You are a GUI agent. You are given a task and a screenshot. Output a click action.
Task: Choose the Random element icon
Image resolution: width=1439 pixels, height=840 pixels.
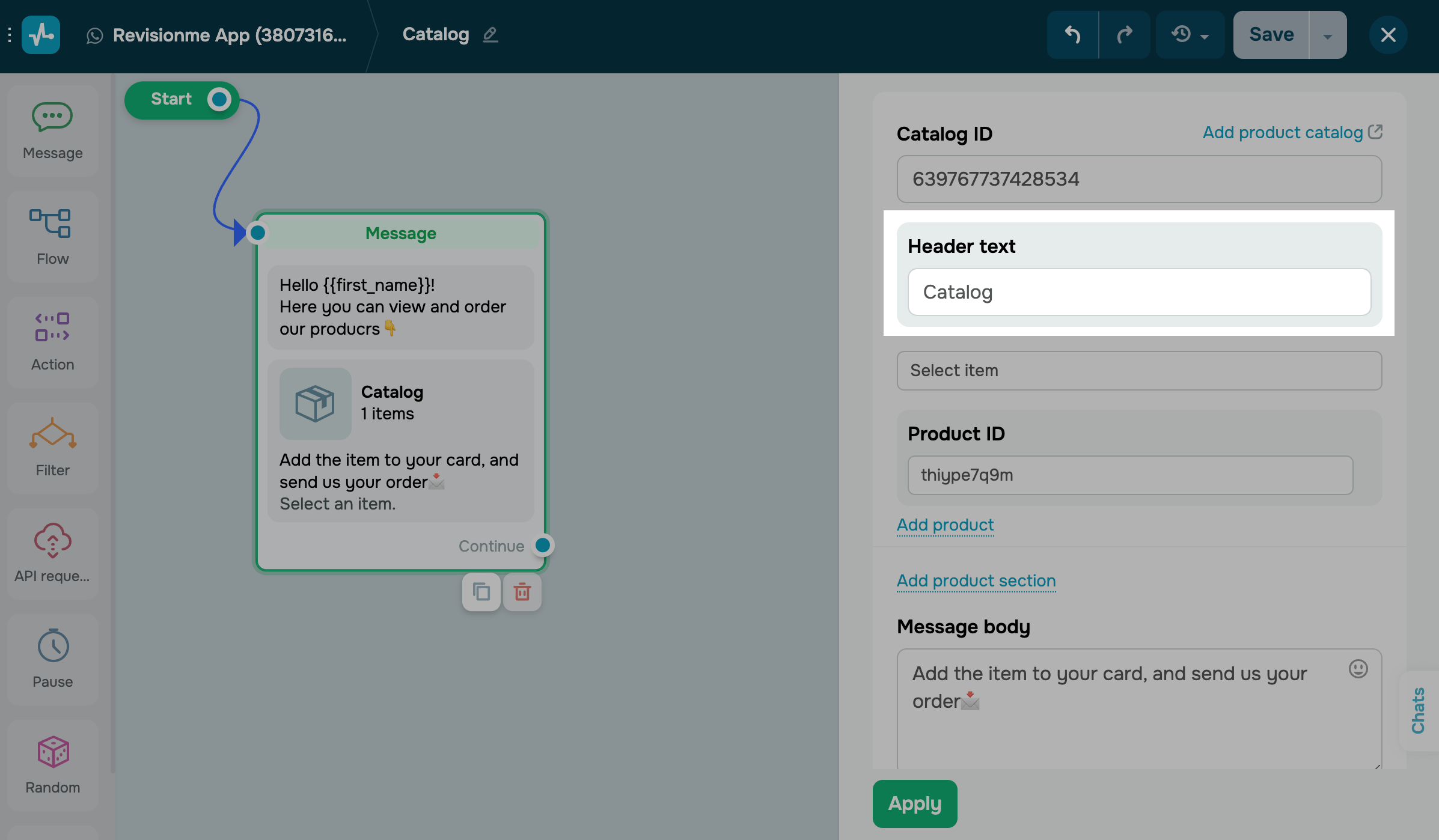tap(52, 765)
